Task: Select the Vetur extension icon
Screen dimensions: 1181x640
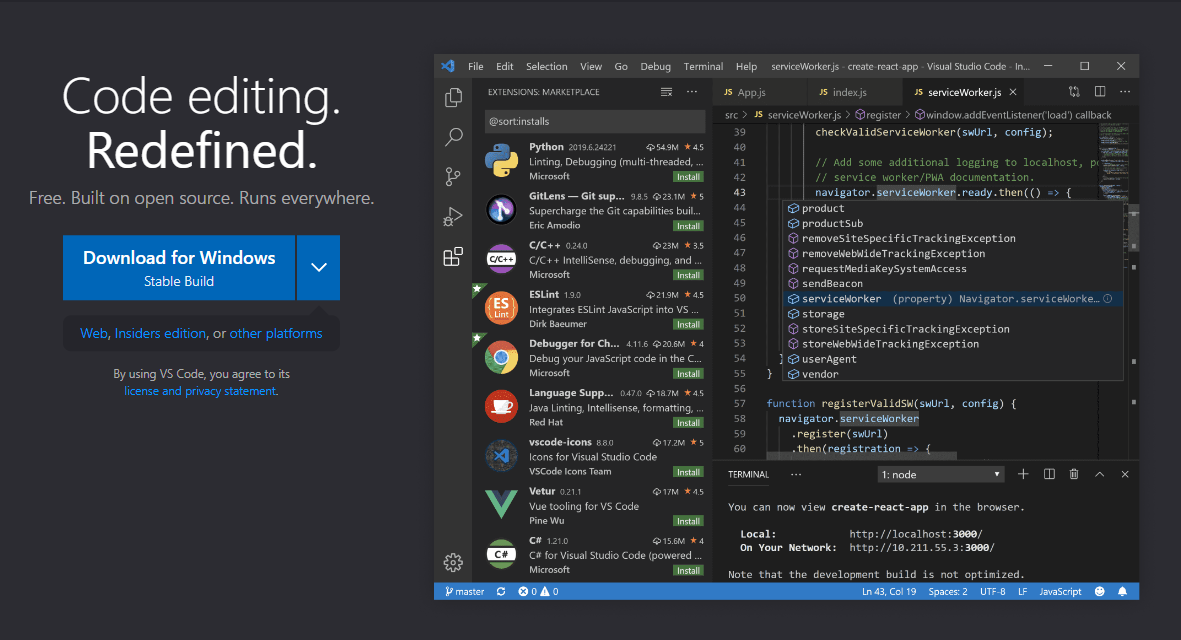Action: click(502, 505)
